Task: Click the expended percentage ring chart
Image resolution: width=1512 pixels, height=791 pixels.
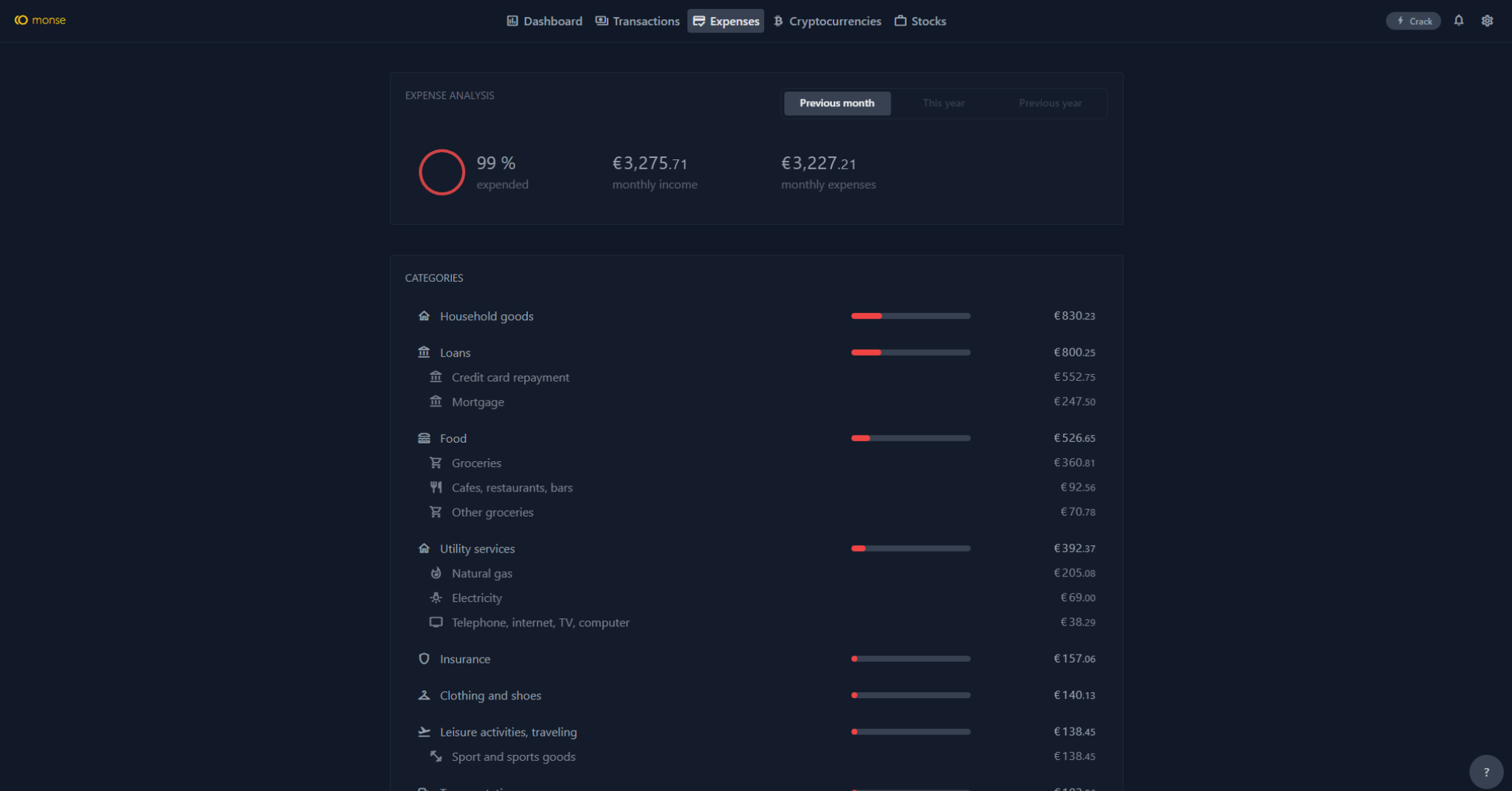Action: coord(441,172)
